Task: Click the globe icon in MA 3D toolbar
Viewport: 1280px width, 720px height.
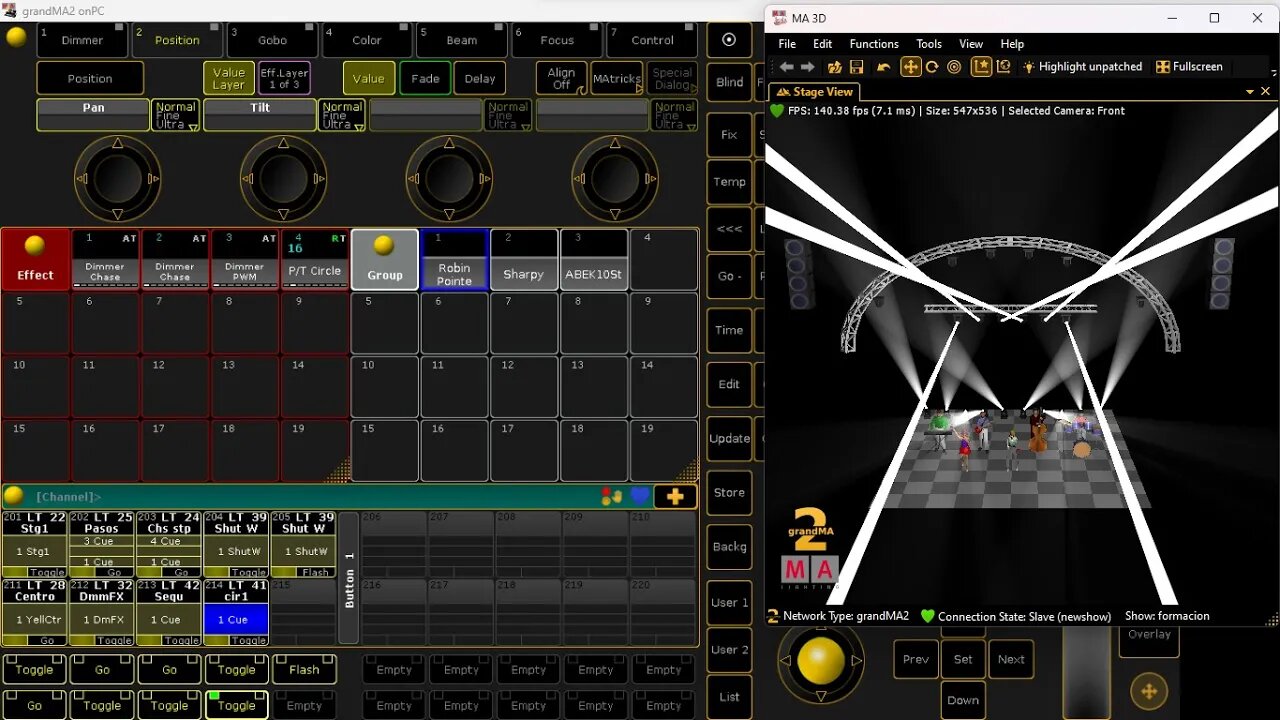Action: [1003, 67]
